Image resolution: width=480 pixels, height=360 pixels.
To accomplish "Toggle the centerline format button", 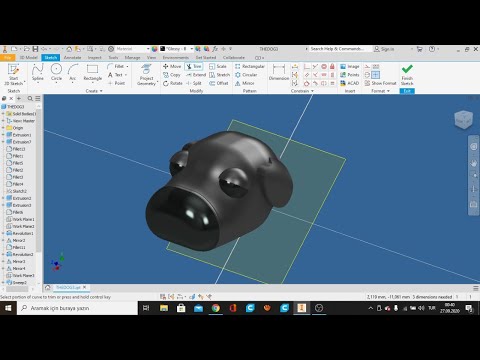I will tap(367, 75).
